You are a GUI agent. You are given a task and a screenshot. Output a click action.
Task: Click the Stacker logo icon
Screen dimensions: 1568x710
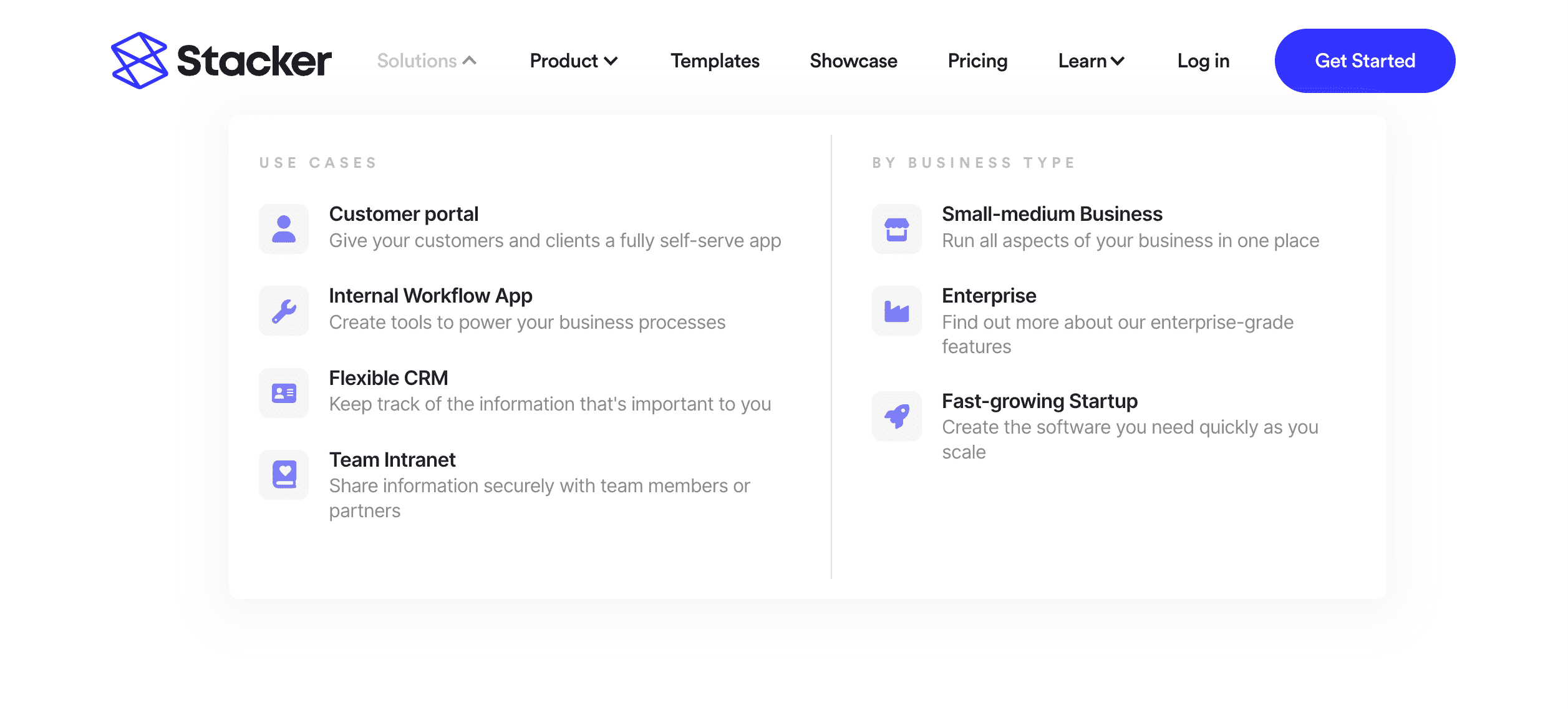coord(139,61)
